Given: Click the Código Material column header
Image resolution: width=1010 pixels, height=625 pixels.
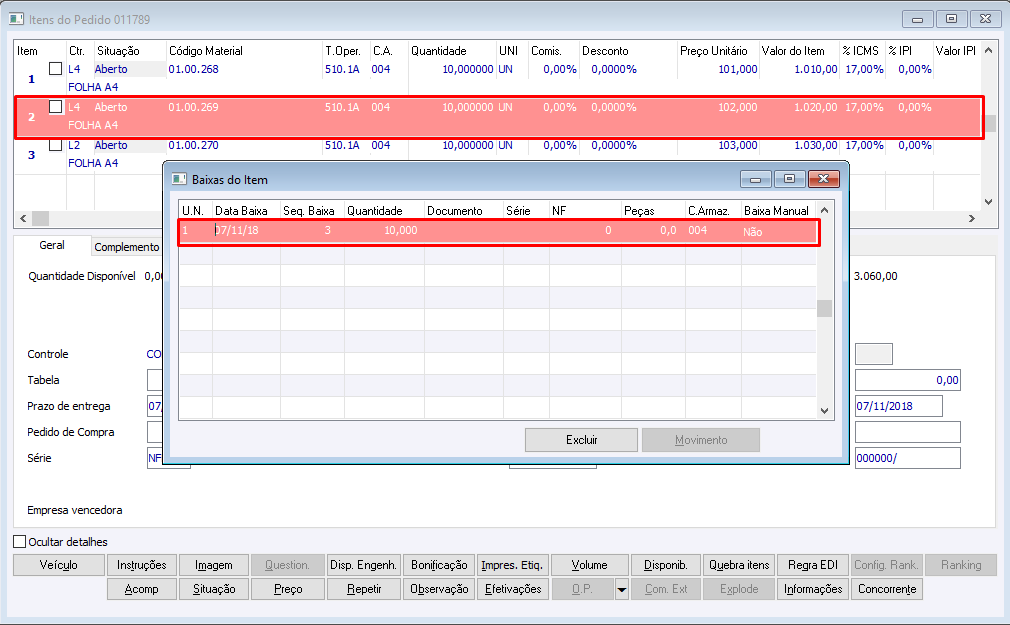Looking at the screenshot, I should coord(205,51).
